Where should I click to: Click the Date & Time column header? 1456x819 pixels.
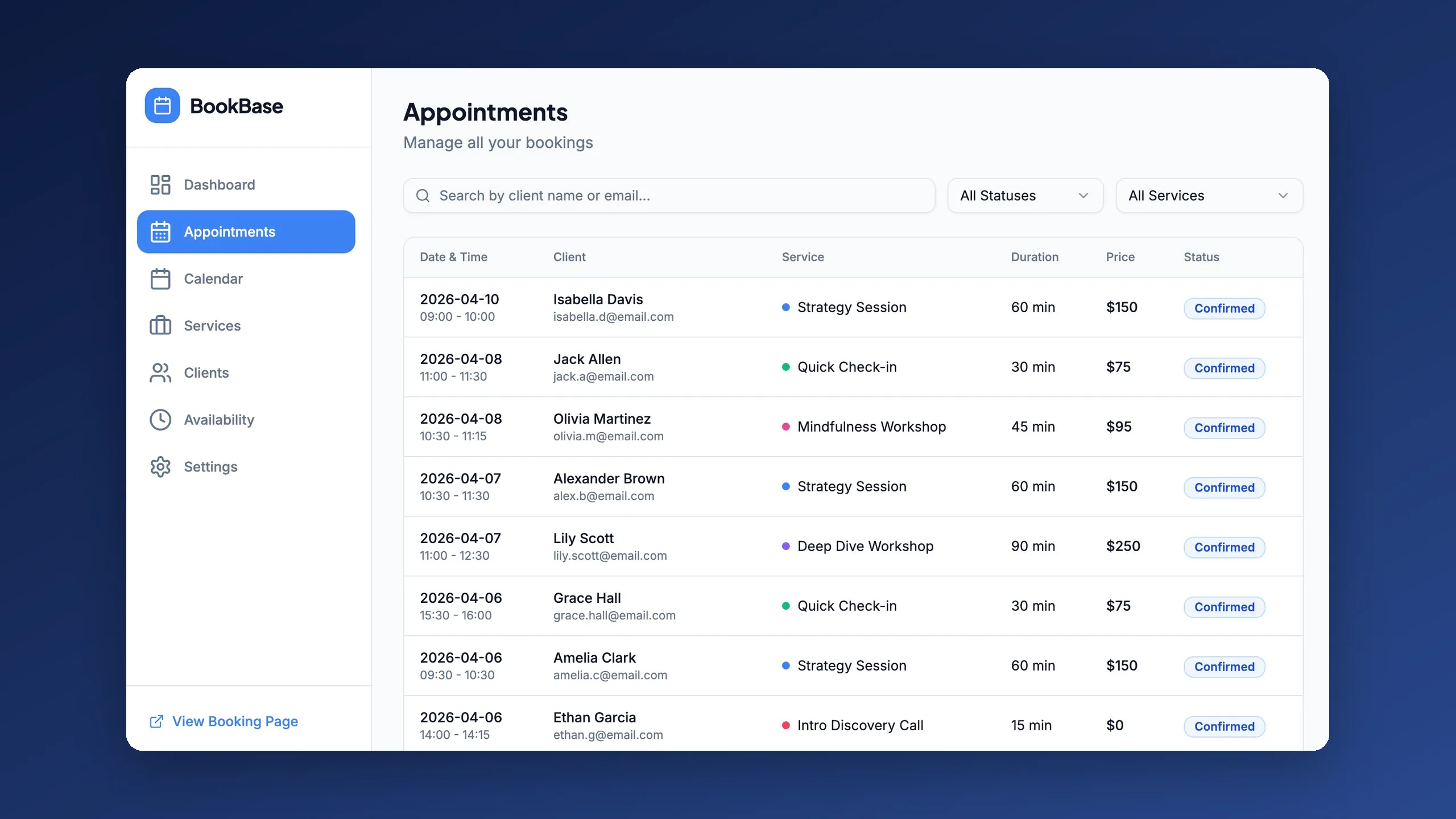click(453, 257)
